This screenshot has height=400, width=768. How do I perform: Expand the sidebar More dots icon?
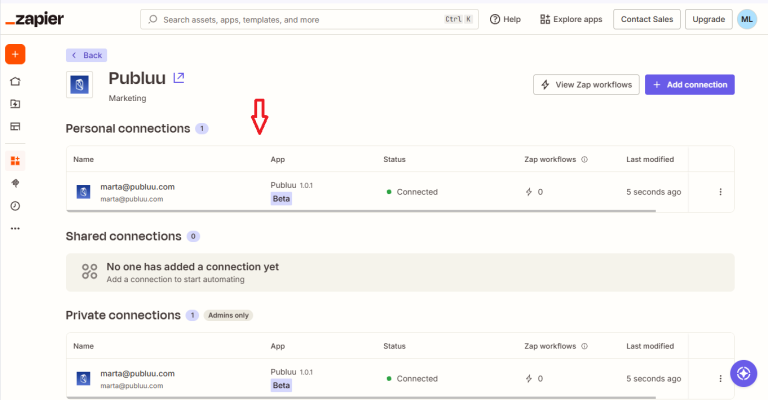click(15, 229)
